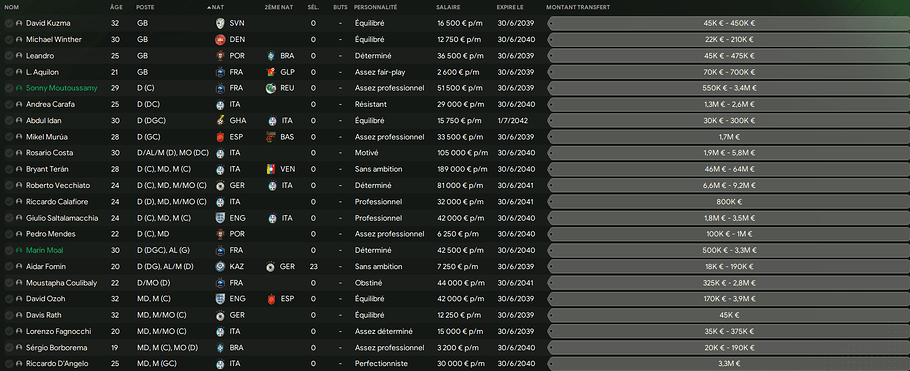Toggle the check circle for Rosario Costa
Image resolution: width=910 pixels, height=371 pixels.
click(x=9, y=153)
